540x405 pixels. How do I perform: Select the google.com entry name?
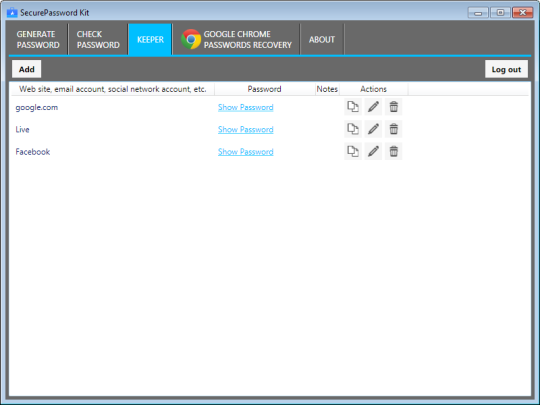[37, 107]
